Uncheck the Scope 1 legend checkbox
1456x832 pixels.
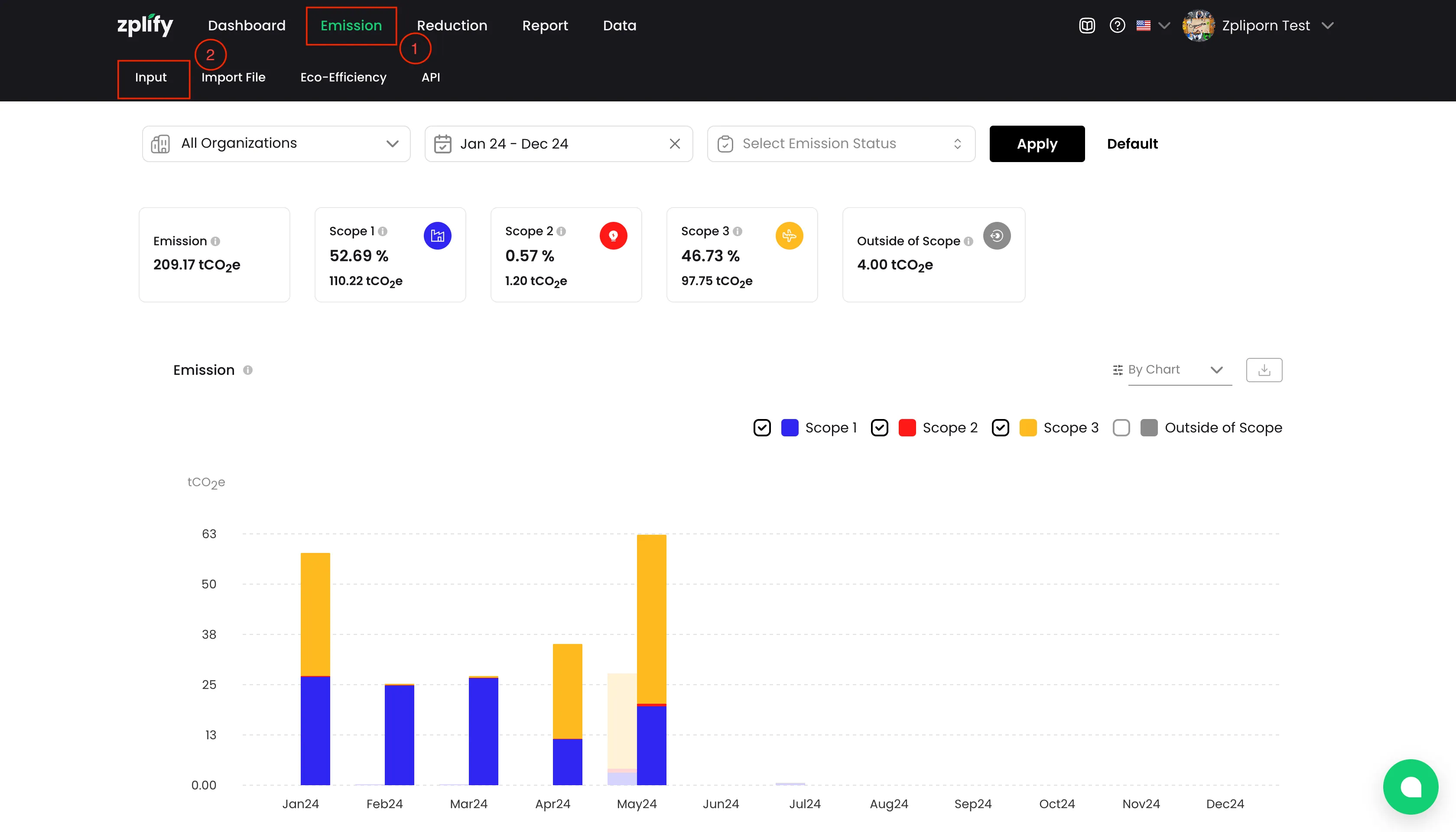click(762, 427)
